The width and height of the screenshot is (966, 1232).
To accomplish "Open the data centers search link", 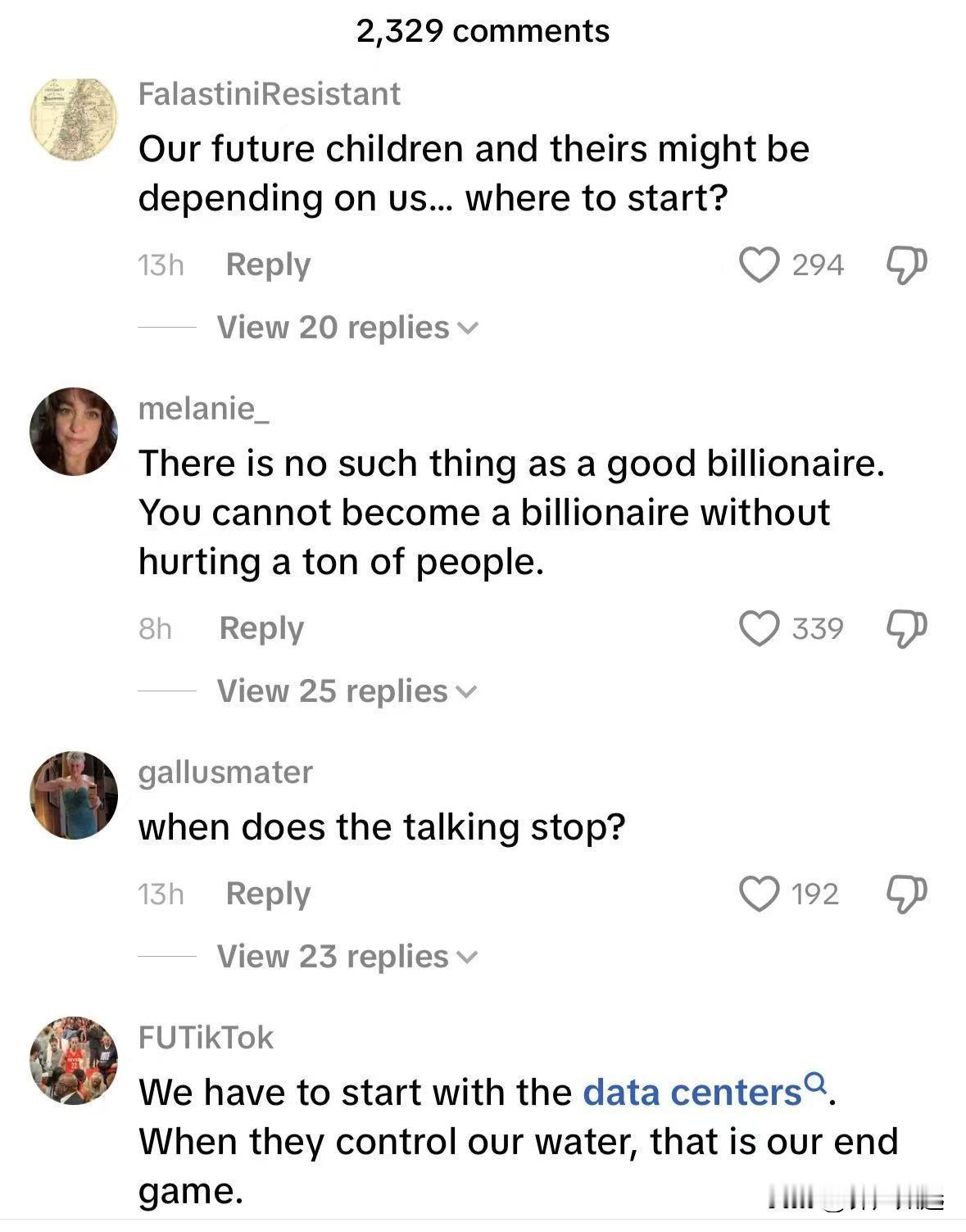I will pos(692,1093).
